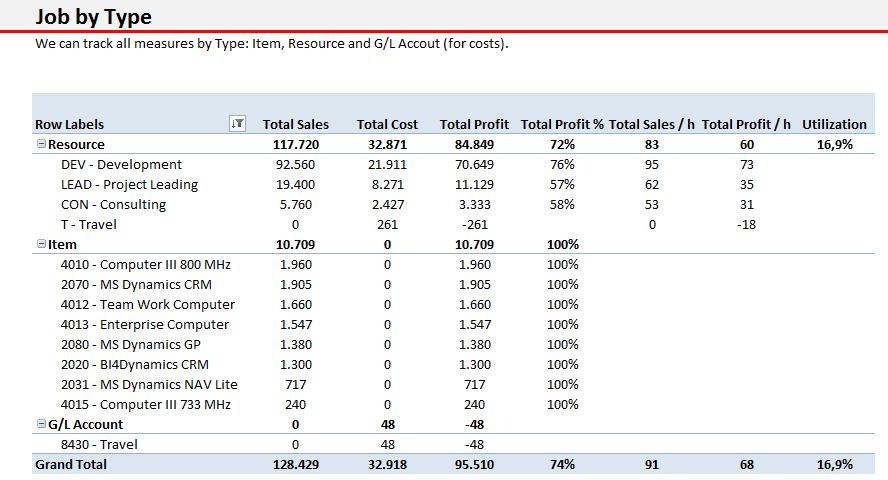
Task: Collapse the Resource group
Action: pyautogui.click(x=41, y=145)
